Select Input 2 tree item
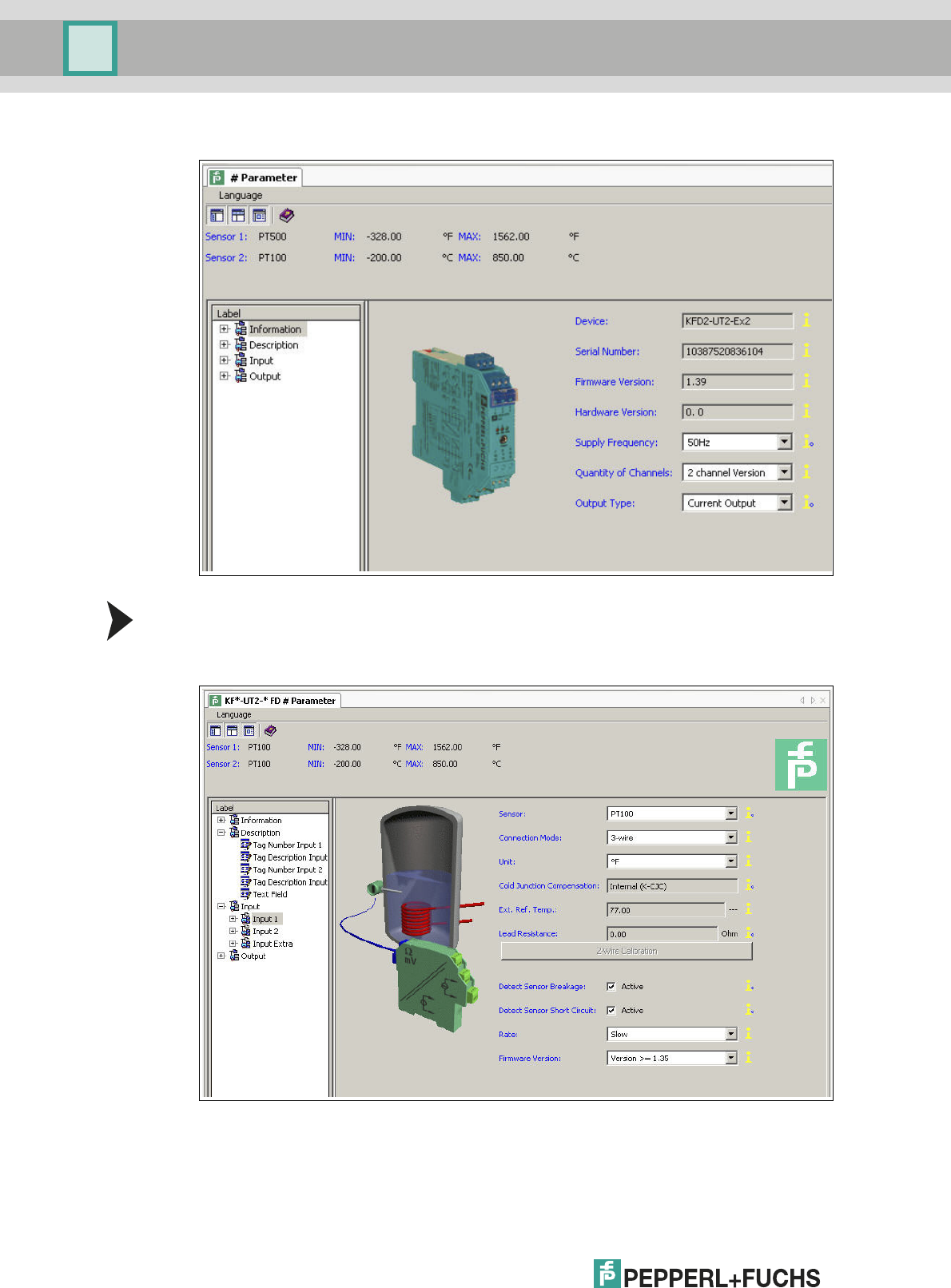The height and width of the screenshot is (1288, 951). [x=265, y=932]
